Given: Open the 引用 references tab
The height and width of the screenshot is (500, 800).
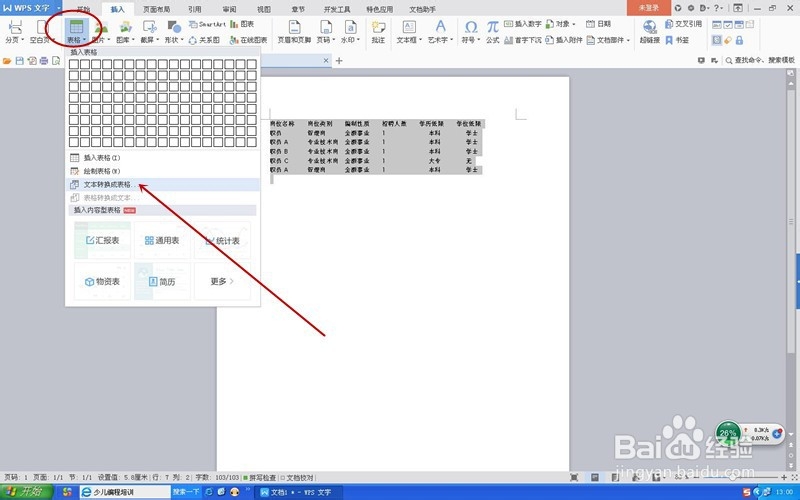Looking at the screenshot, I should click(194, 9).
